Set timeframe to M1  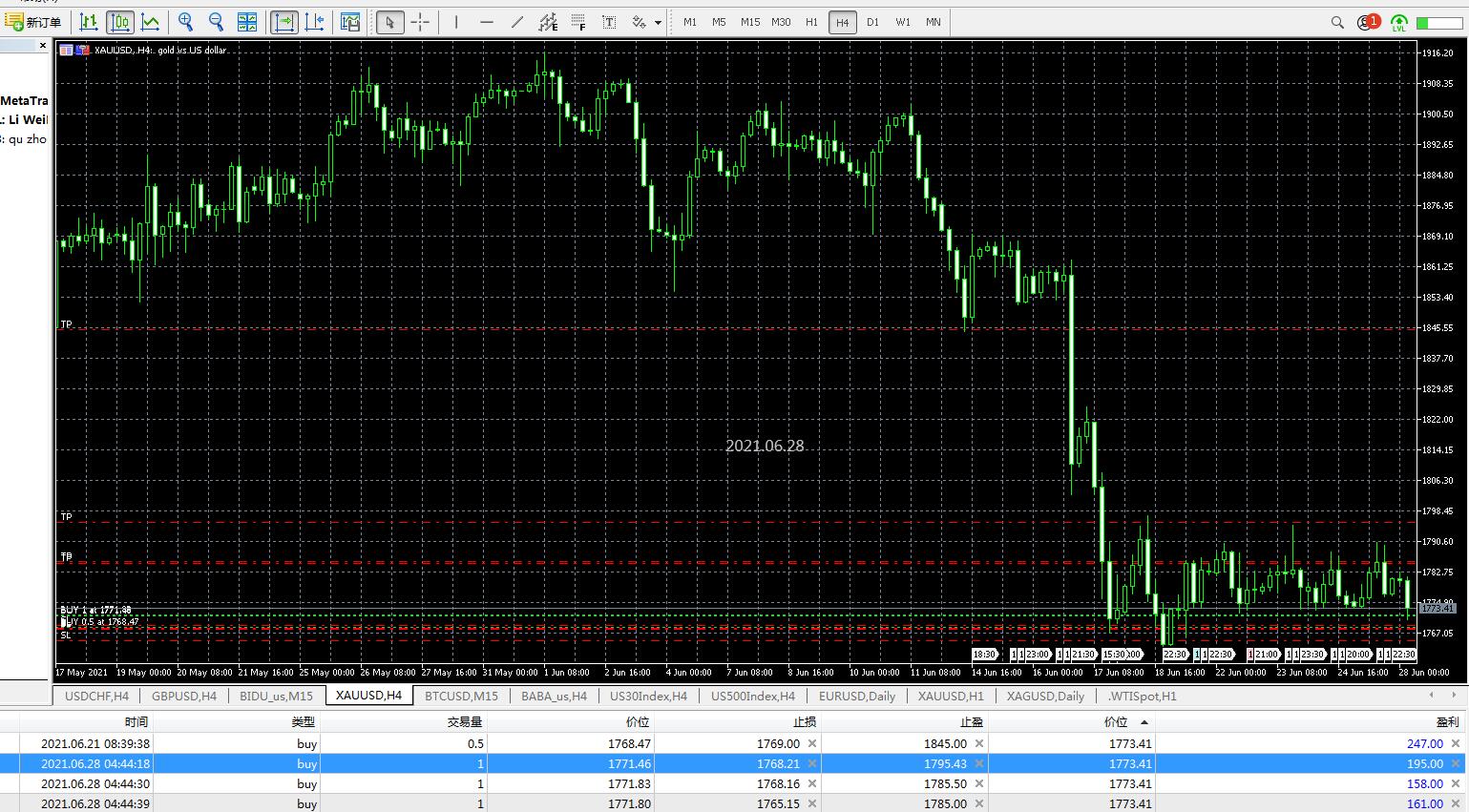[690, 22]
